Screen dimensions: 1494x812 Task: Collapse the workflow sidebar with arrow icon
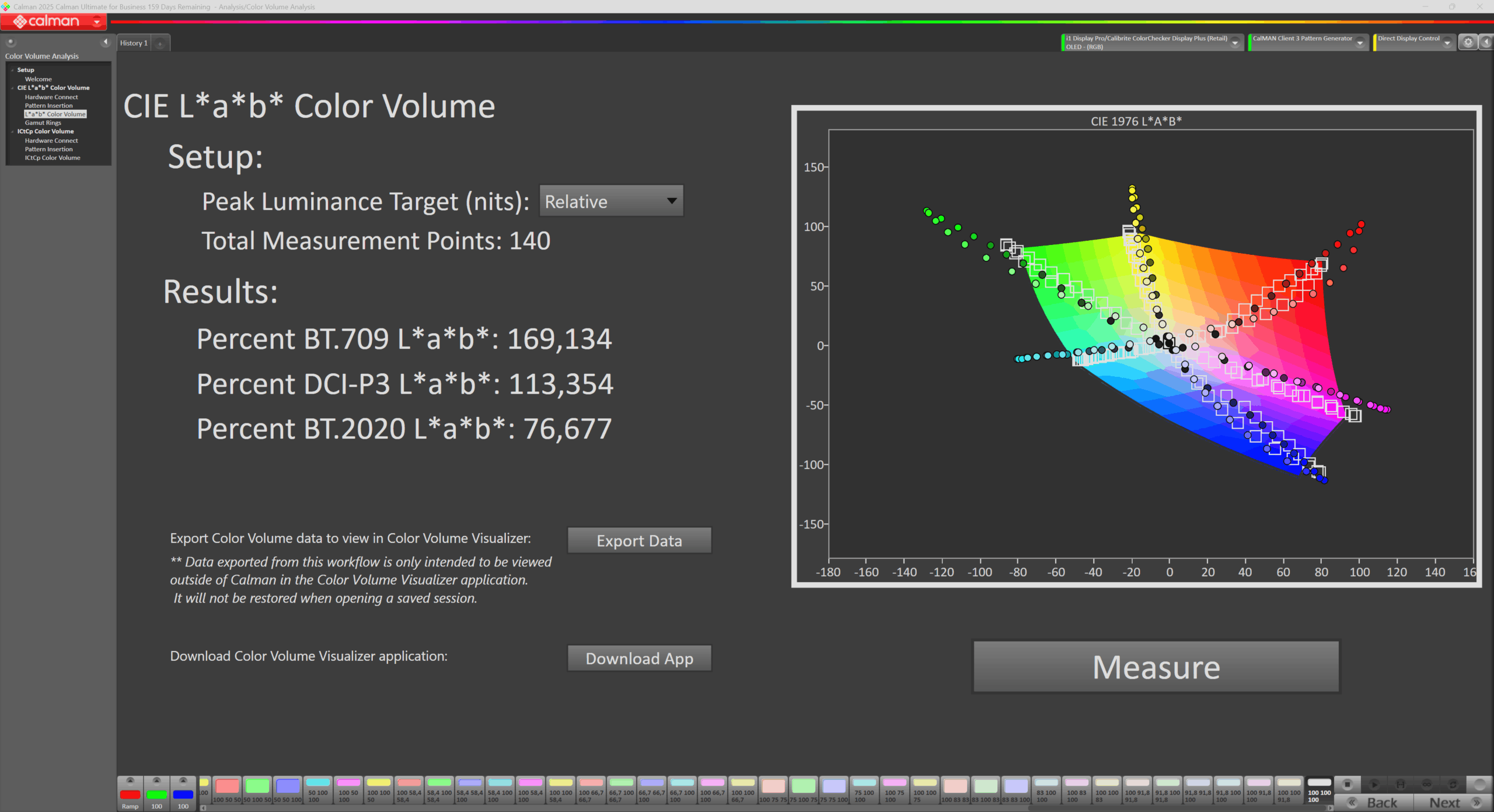click(x=106, y=42)
